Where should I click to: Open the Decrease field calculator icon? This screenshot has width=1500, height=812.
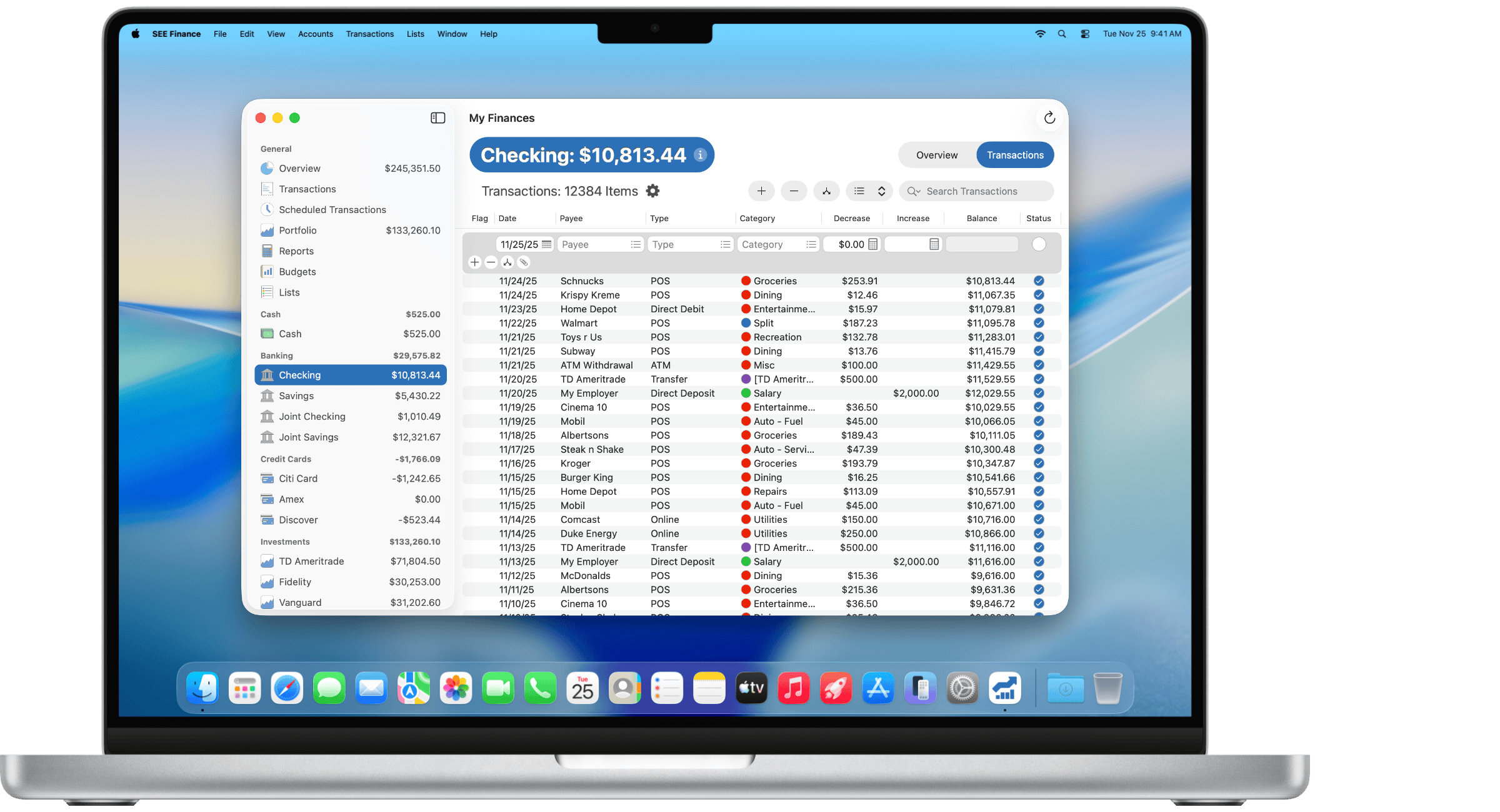(x=873, y=244)
